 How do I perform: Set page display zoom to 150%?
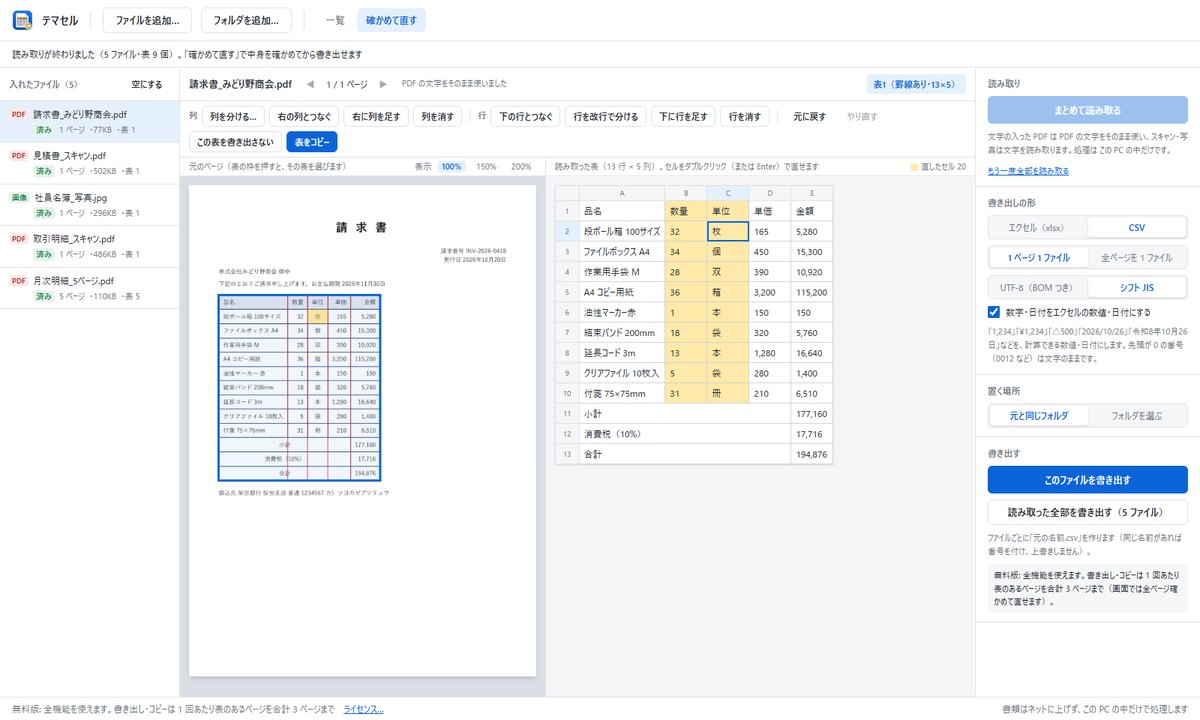tap(485, 166)
